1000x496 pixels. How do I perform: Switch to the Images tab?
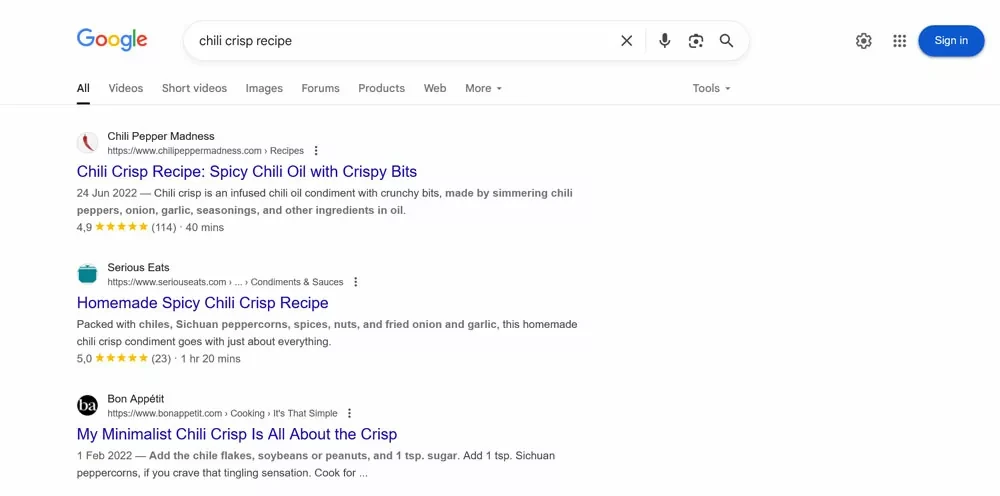(x=264, y=88)
